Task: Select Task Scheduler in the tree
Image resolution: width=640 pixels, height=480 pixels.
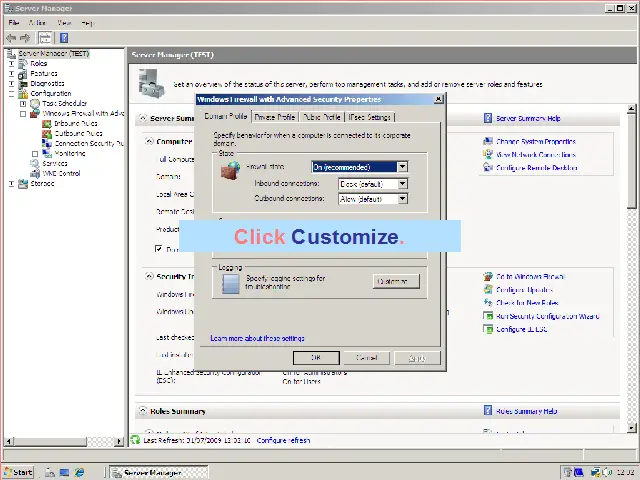Action: point(64,103)
